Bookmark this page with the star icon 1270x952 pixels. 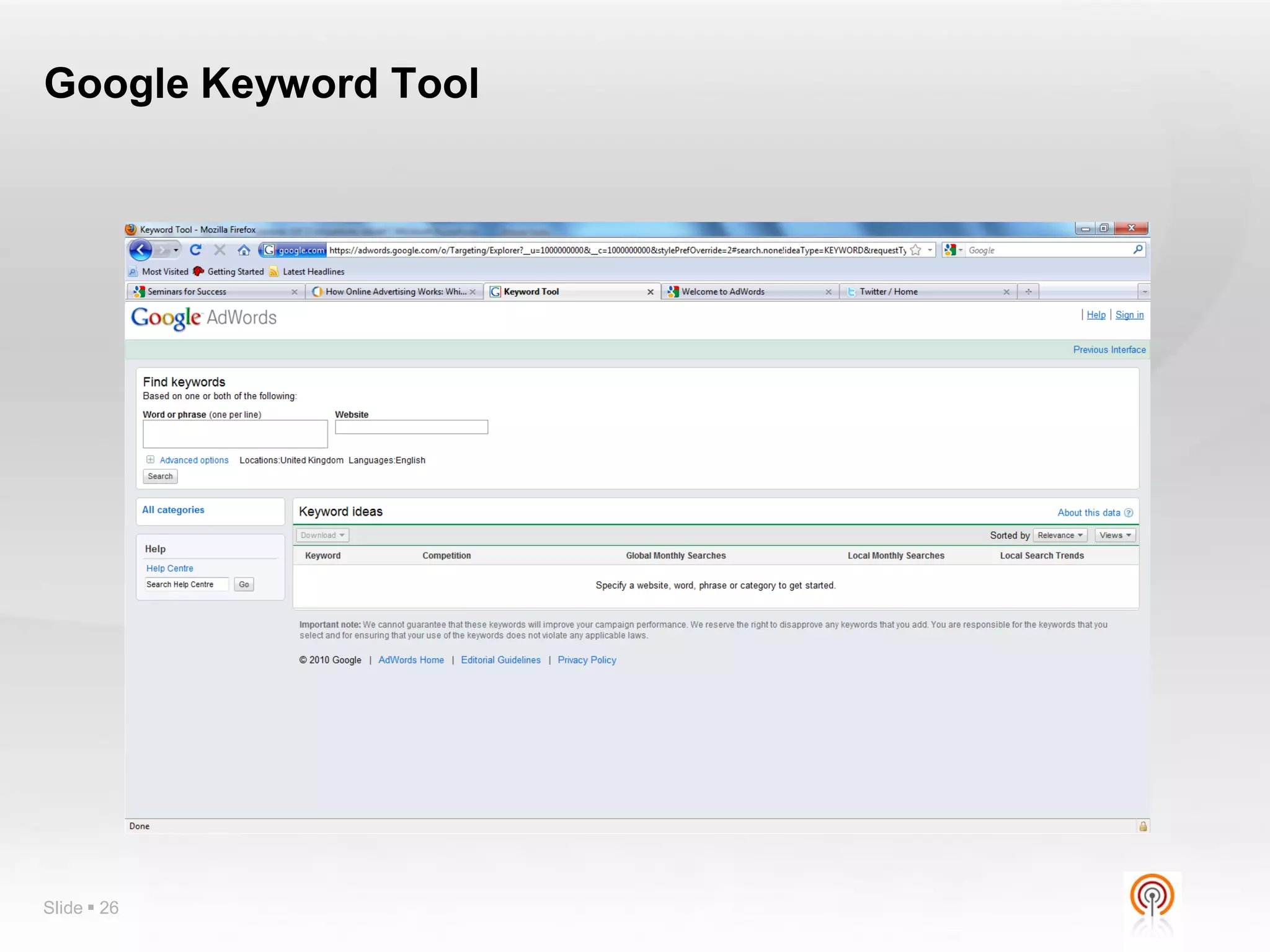point(916,250)
